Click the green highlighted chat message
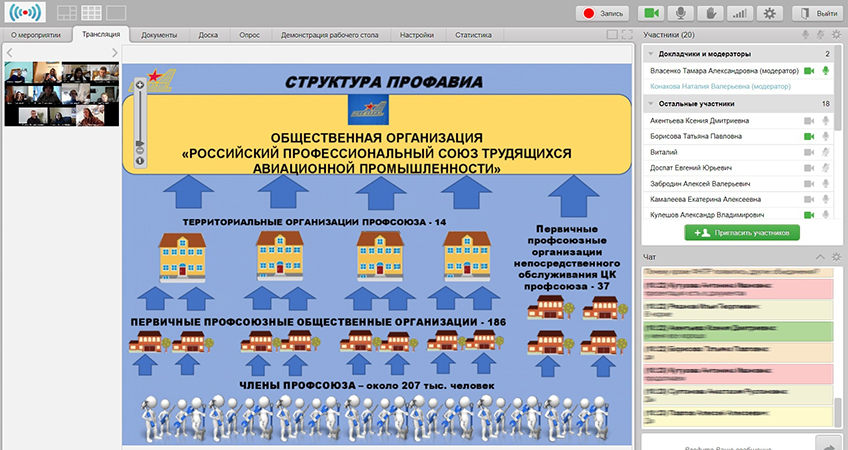The height and width of the screenshot is (450, 848). point(738,332)
